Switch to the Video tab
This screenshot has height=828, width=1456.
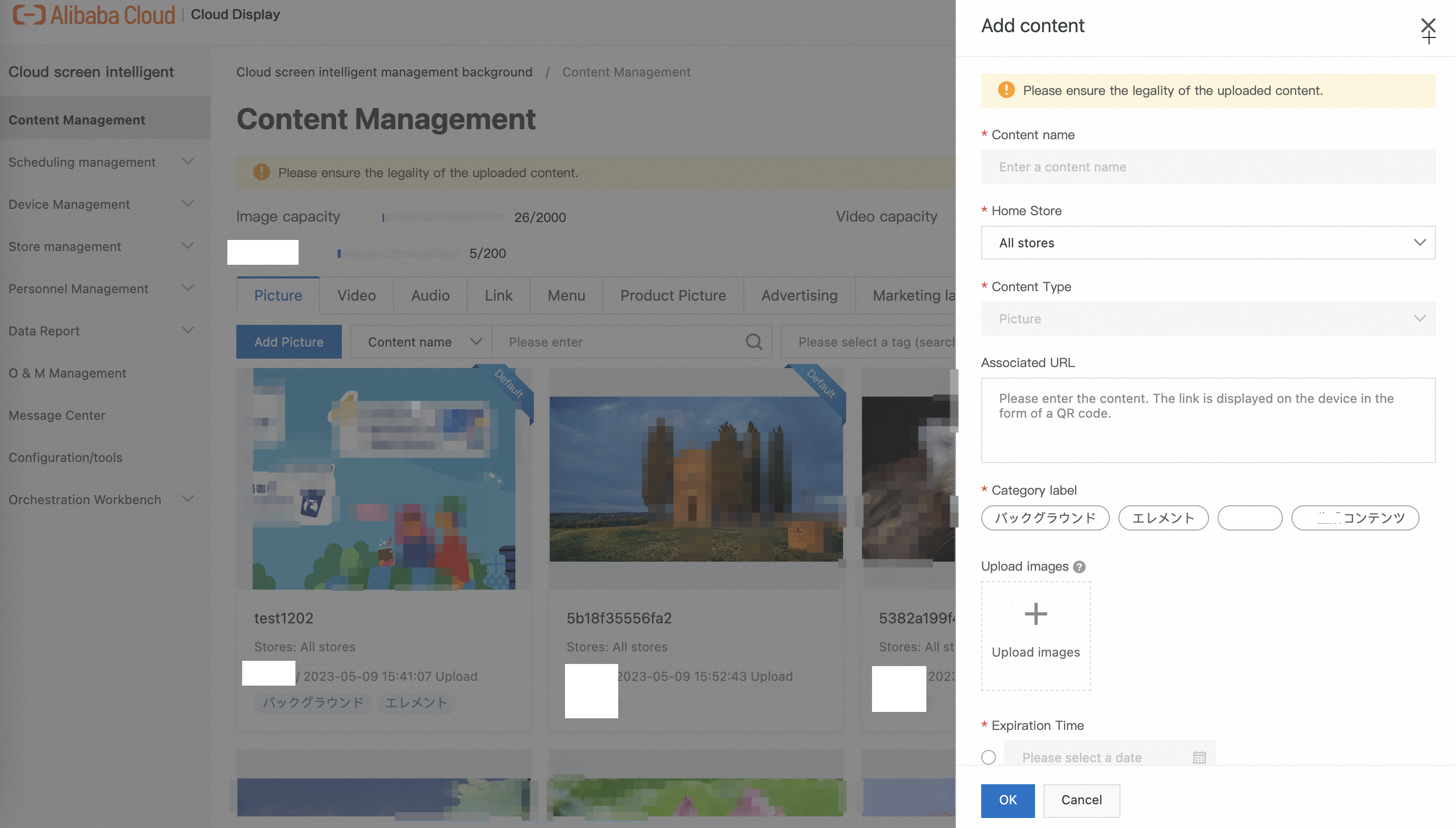[356, 295]
